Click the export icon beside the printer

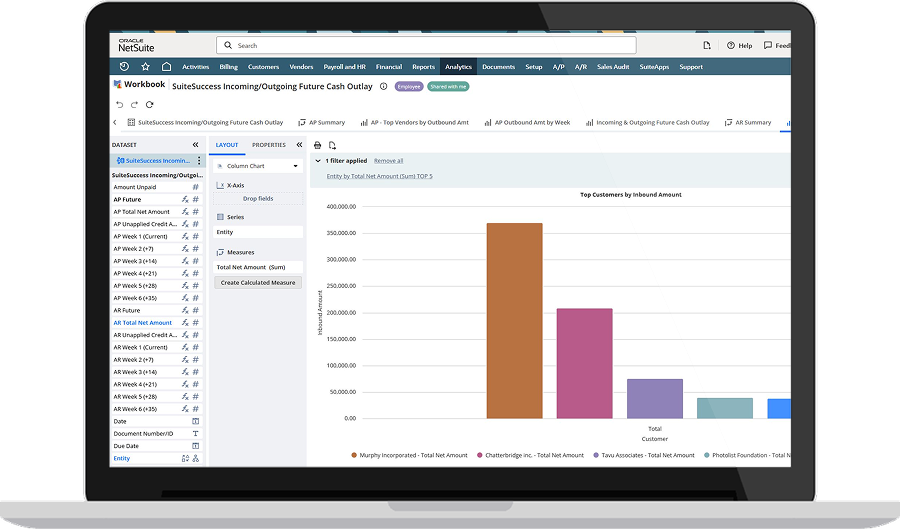click(332, 145)
